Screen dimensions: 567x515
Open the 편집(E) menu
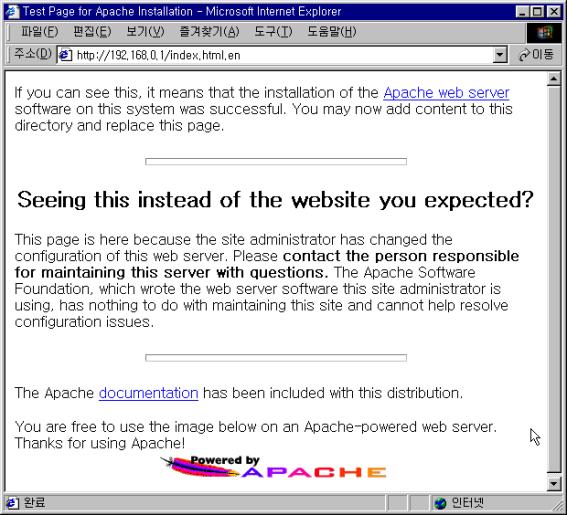pyautogui.click(x=92, y=32)
